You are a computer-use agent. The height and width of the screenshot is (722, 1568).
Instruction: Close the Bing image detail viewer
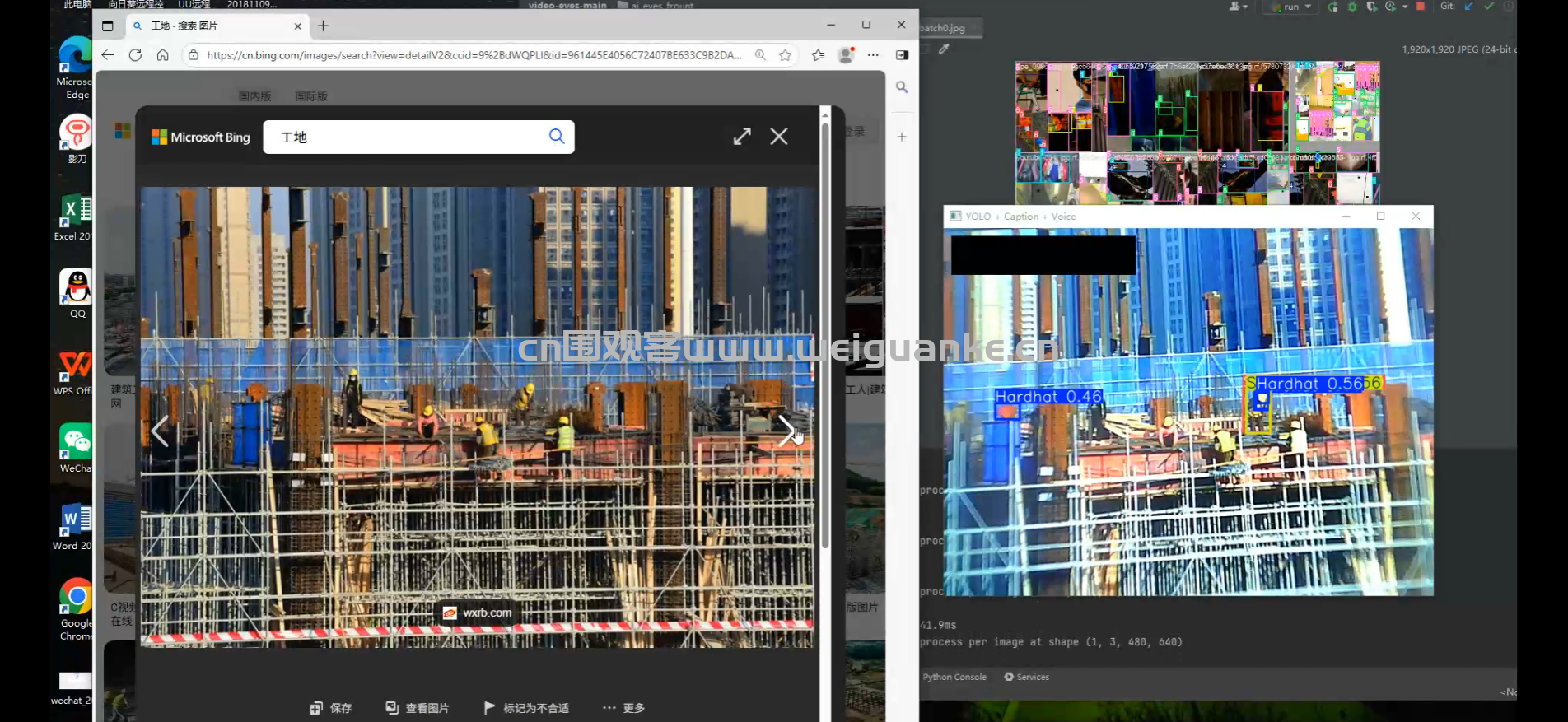pyautogui.click(x=779, y=137)
